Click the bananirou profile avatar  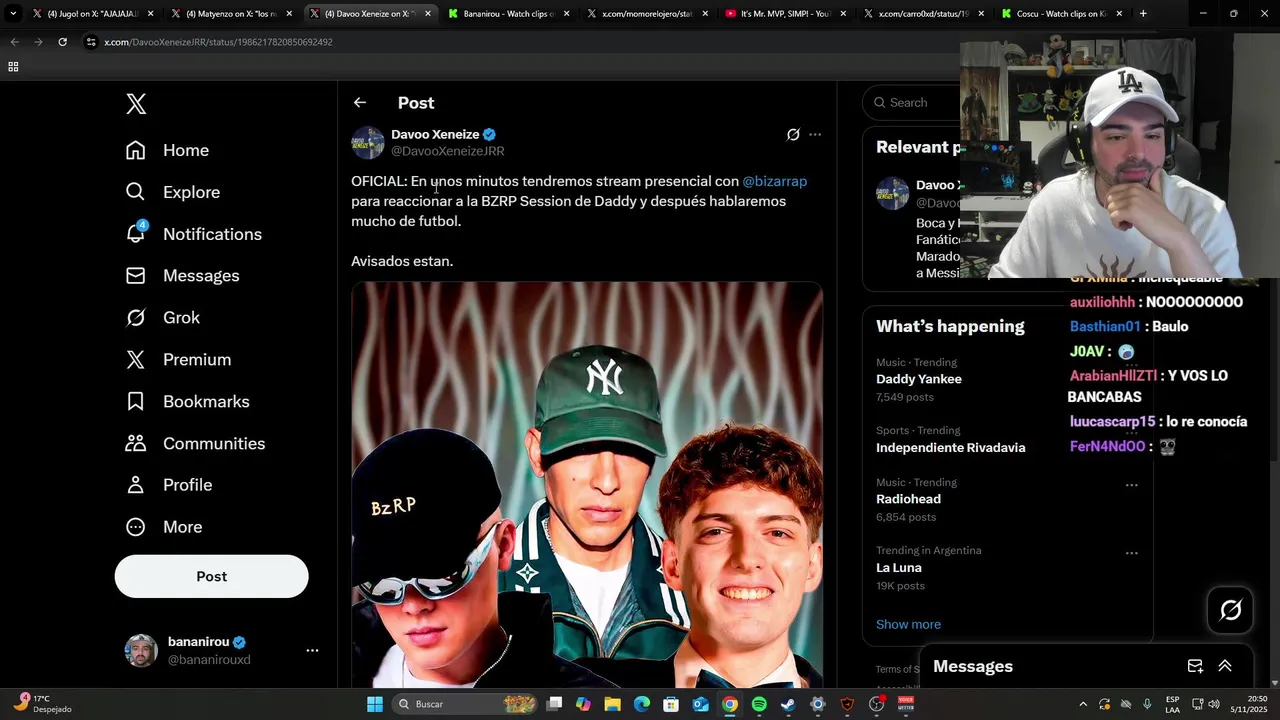pyautogui.click(x=141, y=650)
